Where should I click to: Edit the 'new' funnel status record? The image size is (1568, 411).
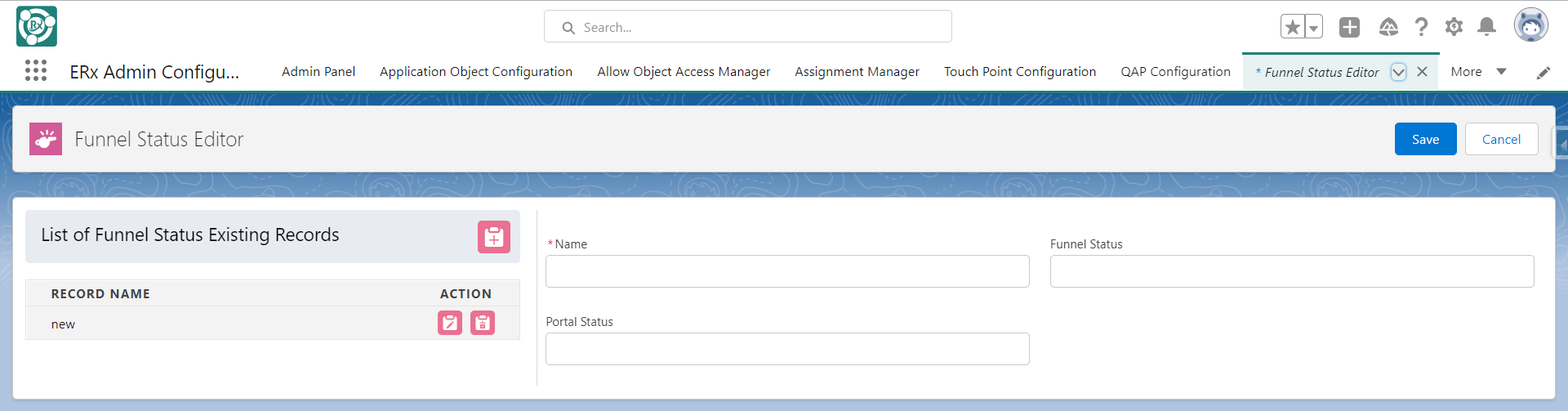coord(450,324)
